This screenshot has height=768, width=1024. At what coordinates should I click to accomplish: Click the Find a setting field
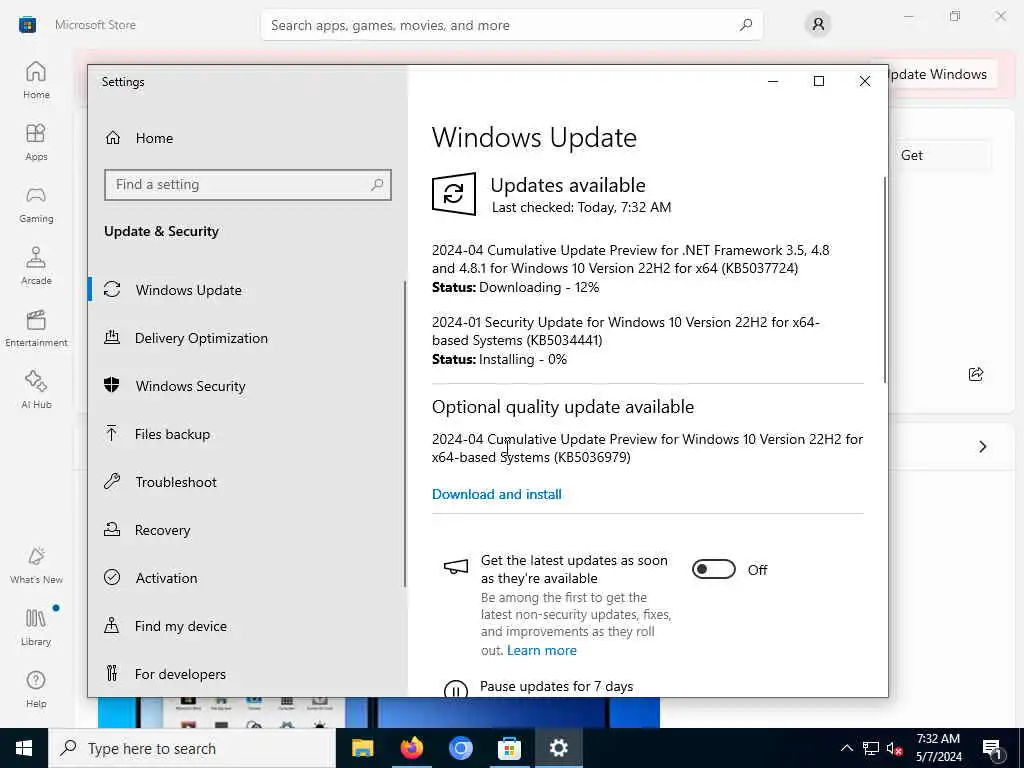point(248,185)
